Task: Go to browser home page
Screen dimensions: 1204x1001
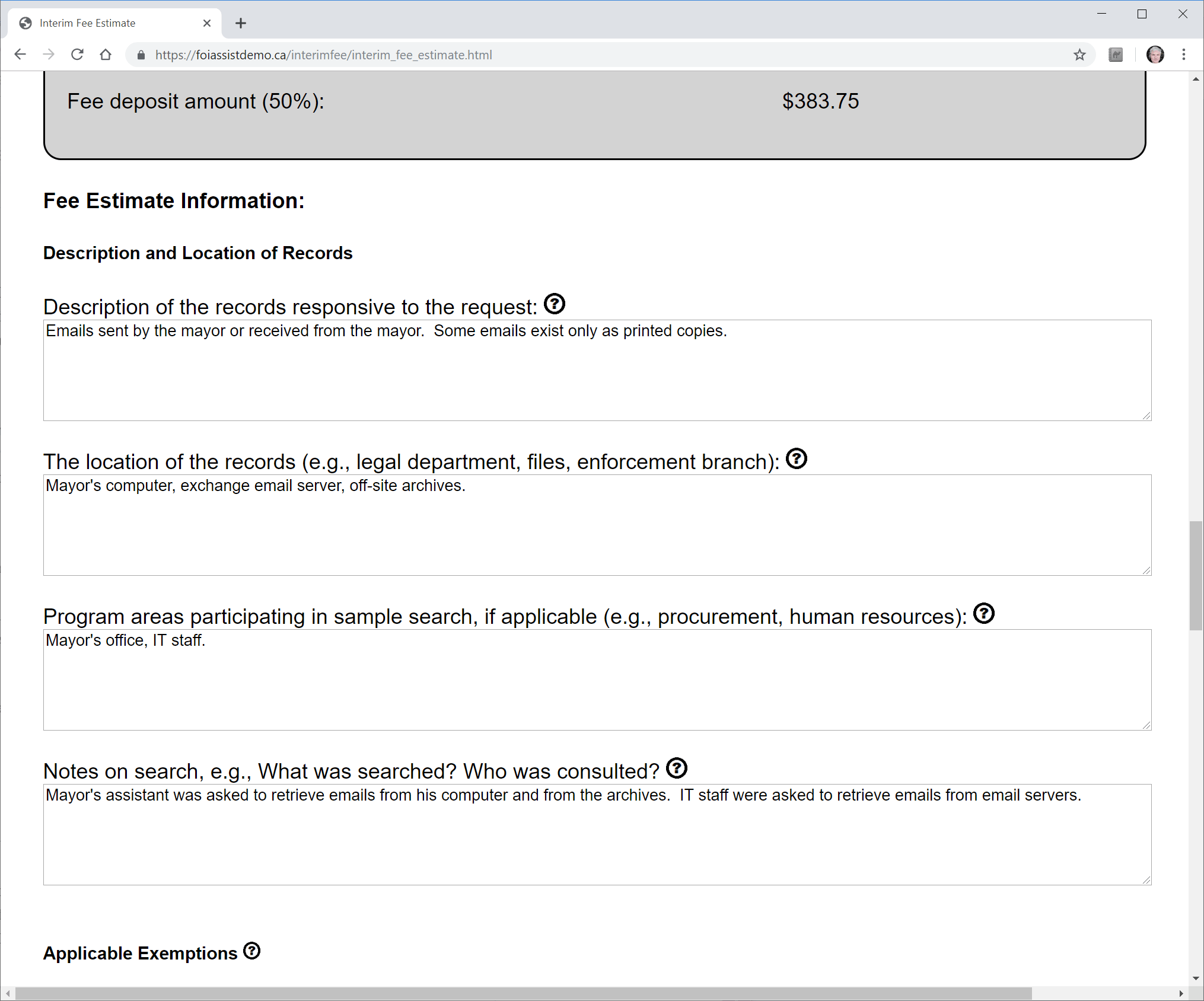Action: tap(106, 55)
